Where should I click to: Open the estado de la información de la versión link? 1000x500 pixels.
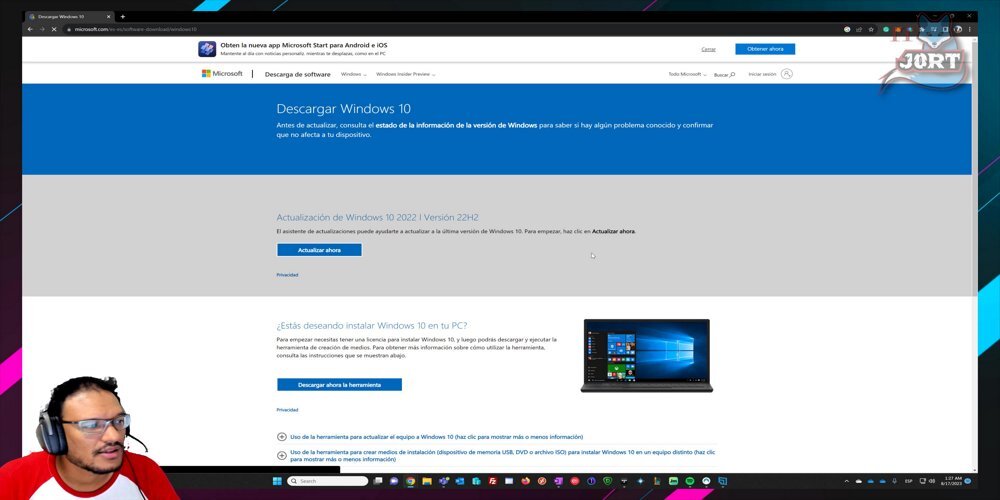click(456, 126)
